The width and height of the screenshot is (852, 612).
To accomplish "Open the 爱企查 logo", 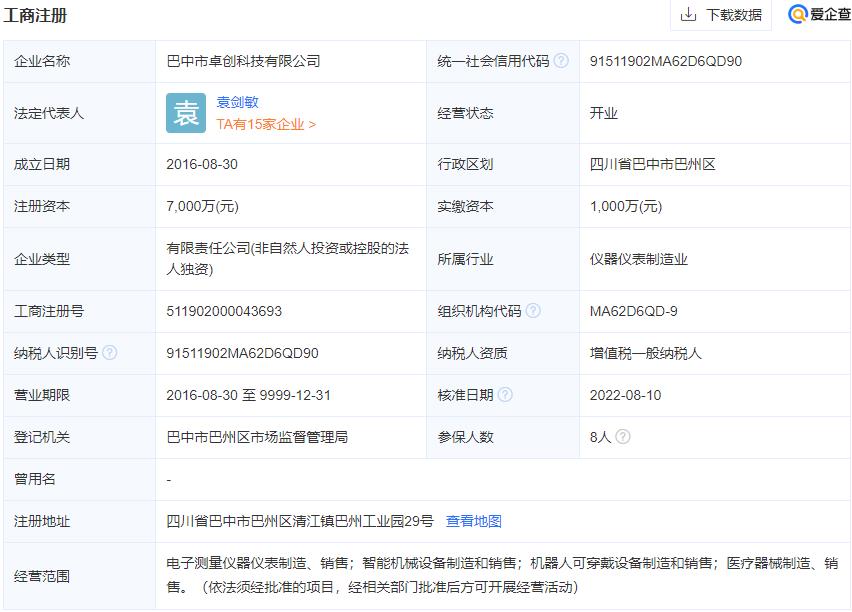I will (x=819, y=14).
